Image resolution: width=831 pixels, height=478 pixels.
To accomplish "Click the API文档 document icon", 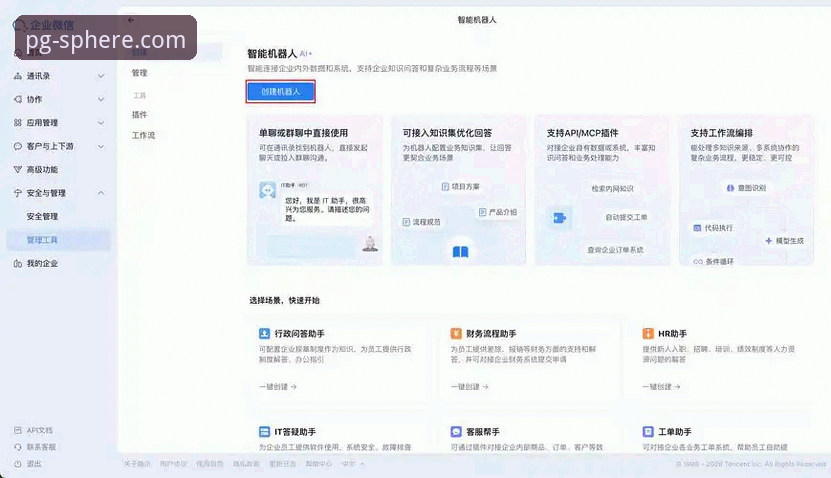I will [17, 430].
